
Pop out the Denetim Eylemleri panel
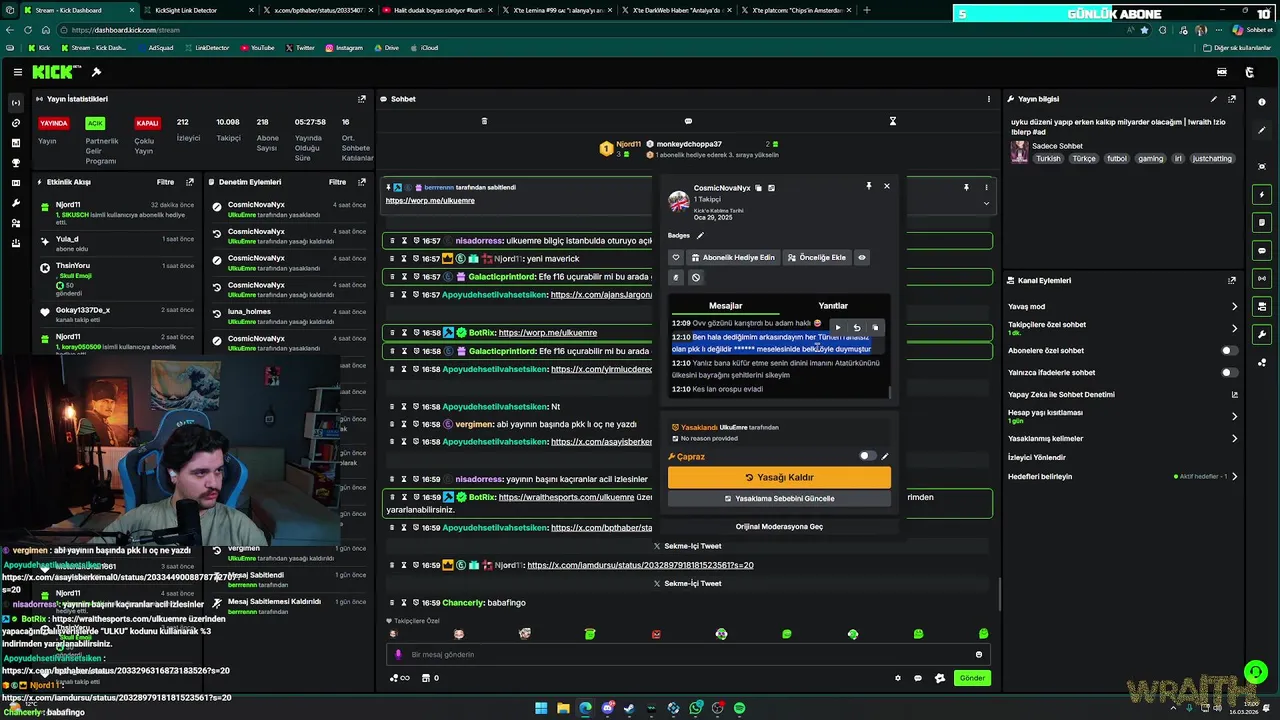[x=362, y=182]
